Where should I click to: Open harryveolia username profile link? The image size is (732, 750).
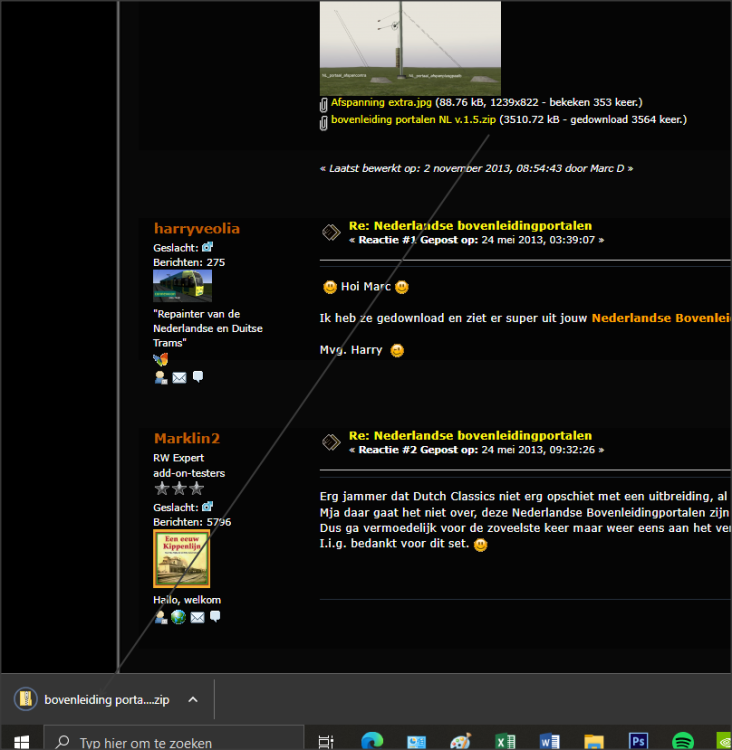pyautogui.click(x=197, y=229)
